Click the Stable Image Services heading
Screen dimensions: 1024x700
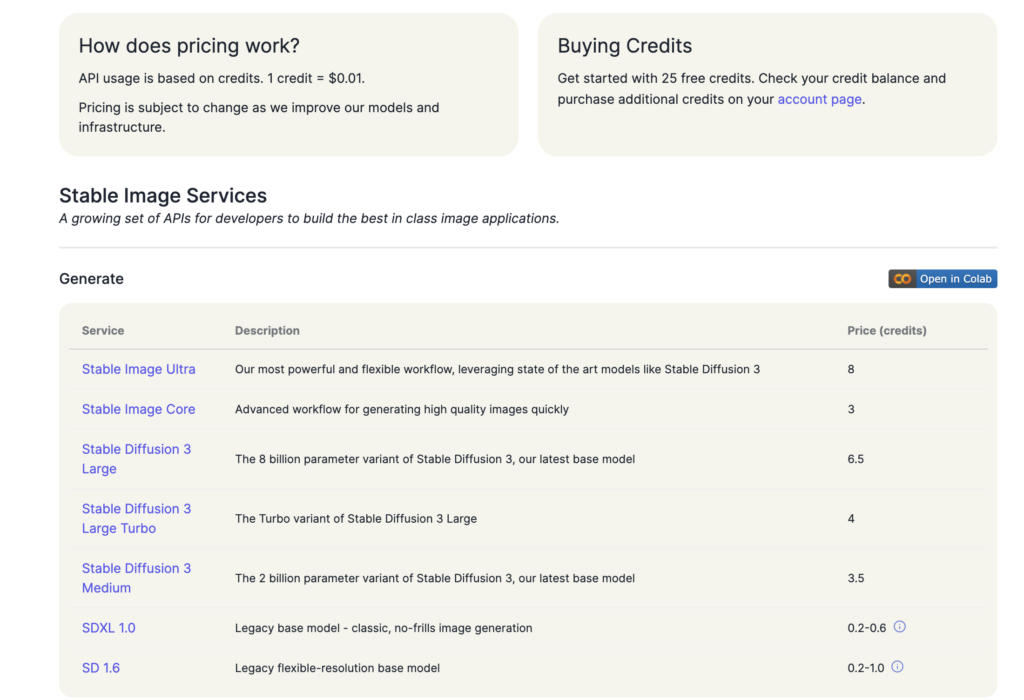[163, 195]
